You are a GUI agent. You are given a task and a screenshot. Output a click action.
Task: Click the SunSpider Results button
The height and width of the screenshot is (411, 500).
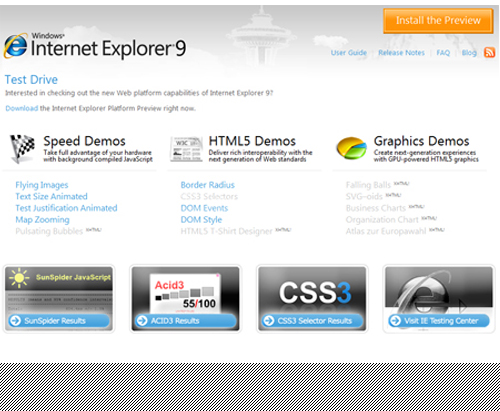pos(59,321)
